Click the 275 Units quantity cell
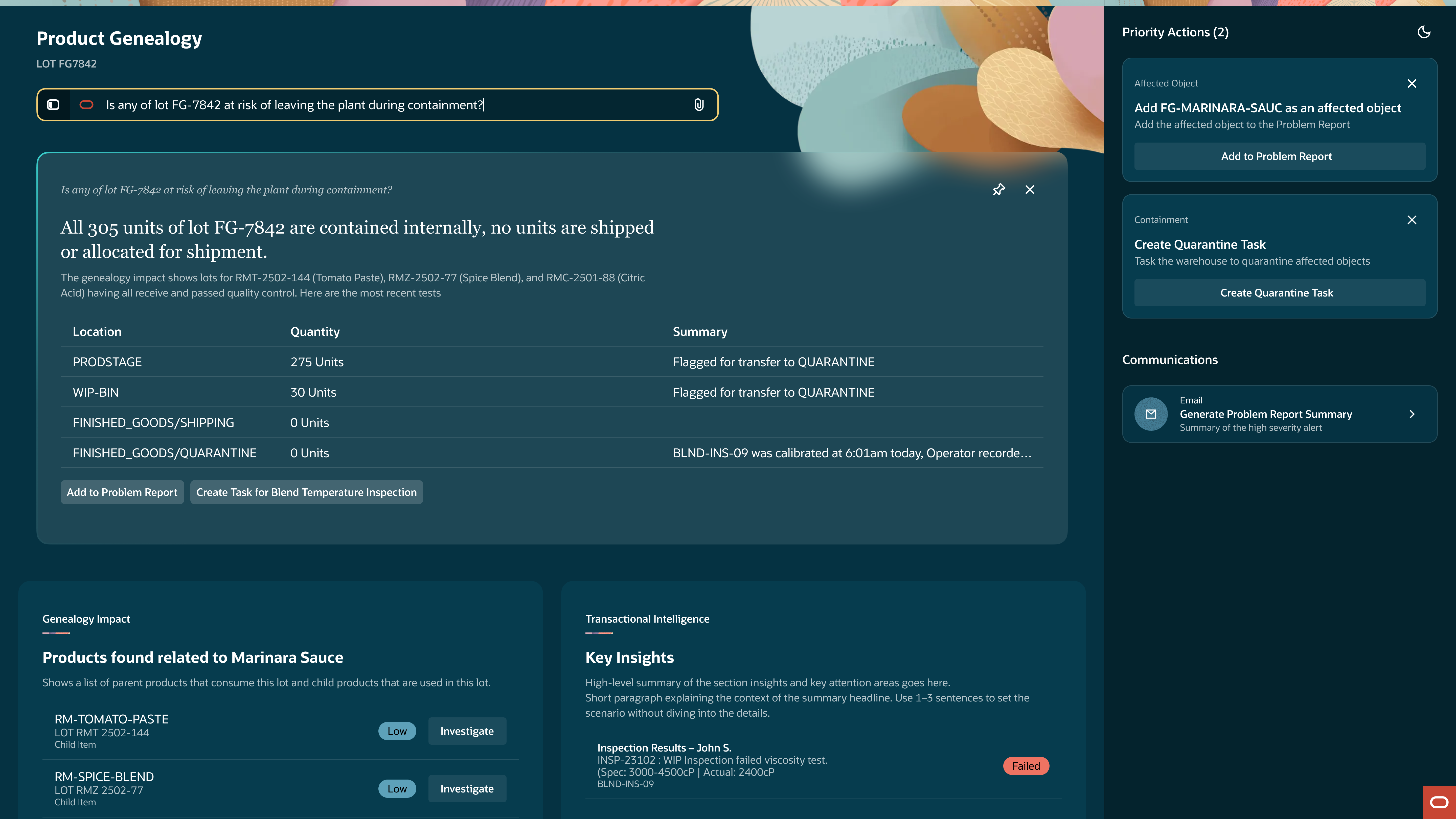Image resolution: width=1456 pixels, height=819 pixels. 317,362
